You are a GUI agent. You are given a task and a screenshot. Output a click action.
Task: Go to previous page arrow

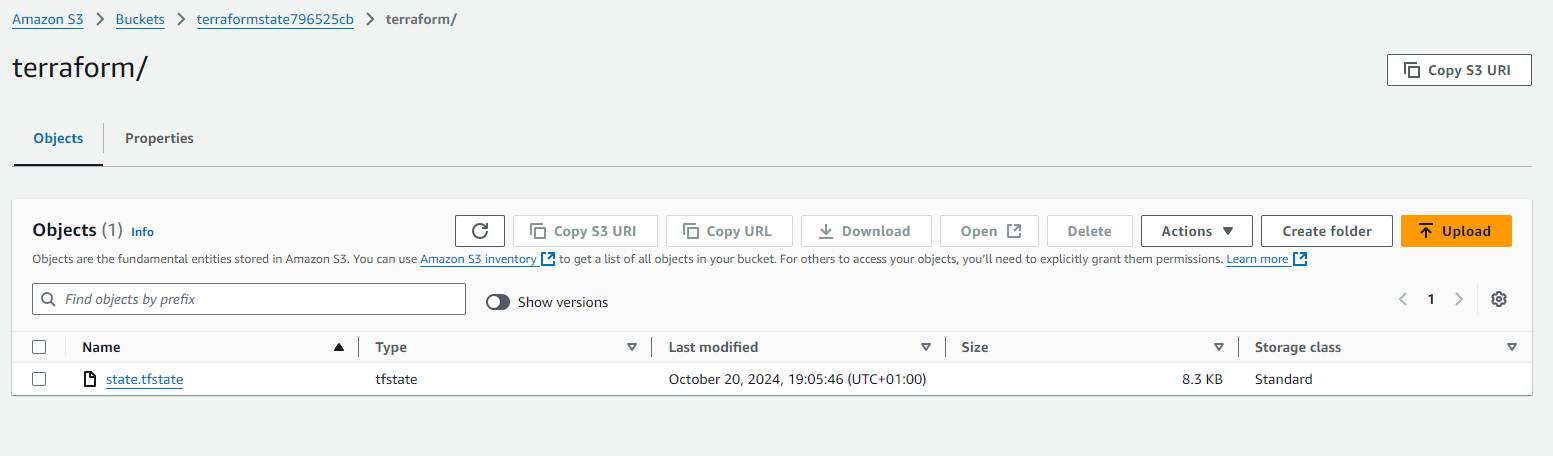pos(1403,299)
